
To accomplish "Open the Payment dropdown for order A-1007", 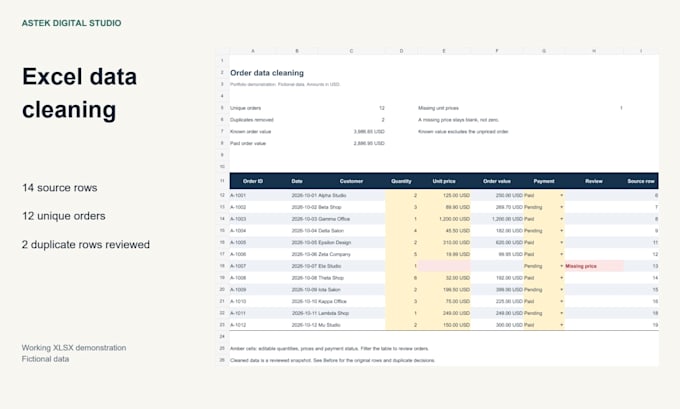I will [x=562, y=266].
